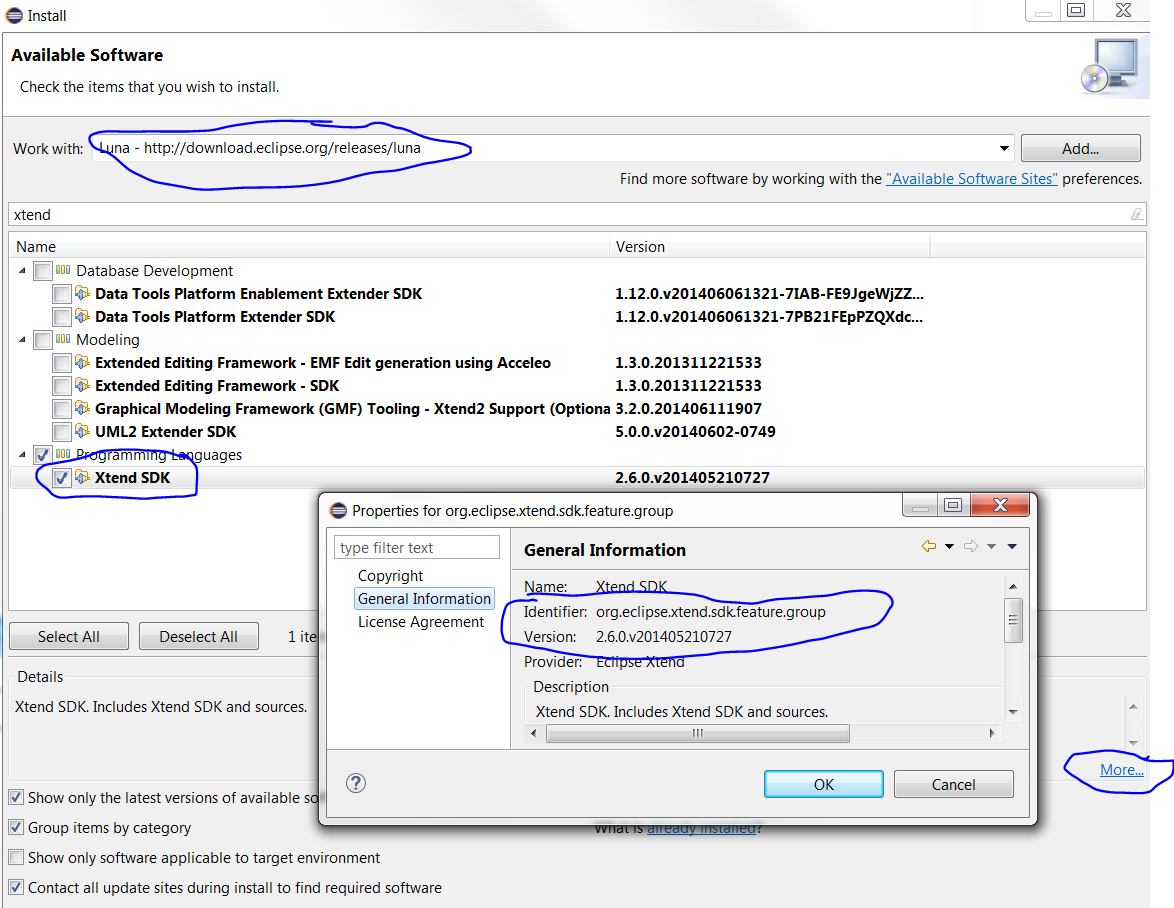Toggle the Modeling category checkbox
Viewport: 1174px width, 908px height.
tap(43, 340)
